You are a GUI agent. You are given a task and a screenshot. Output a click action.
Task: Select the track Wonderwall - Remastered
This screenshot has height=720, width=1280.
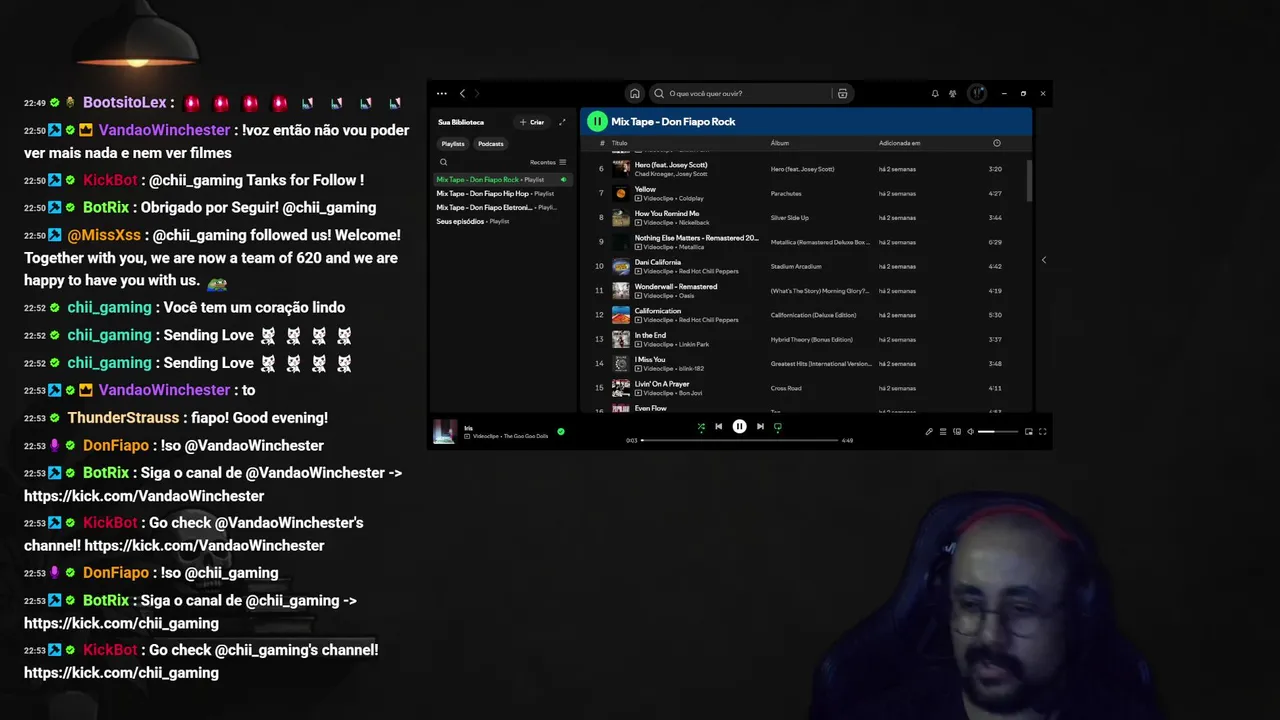pyautogui.click(x=676, y=286)
